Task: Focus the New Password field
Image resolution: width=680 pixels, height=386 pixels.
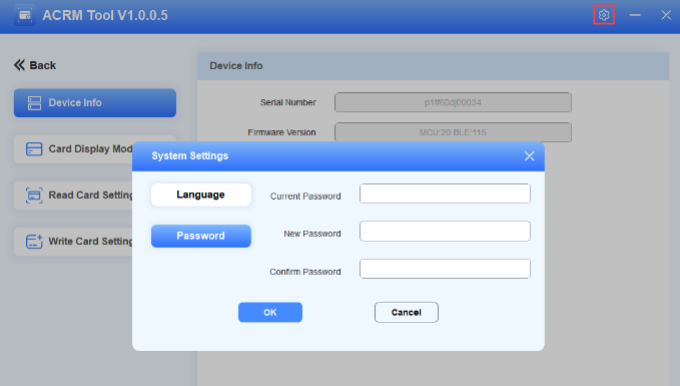Action: point(445,231)
